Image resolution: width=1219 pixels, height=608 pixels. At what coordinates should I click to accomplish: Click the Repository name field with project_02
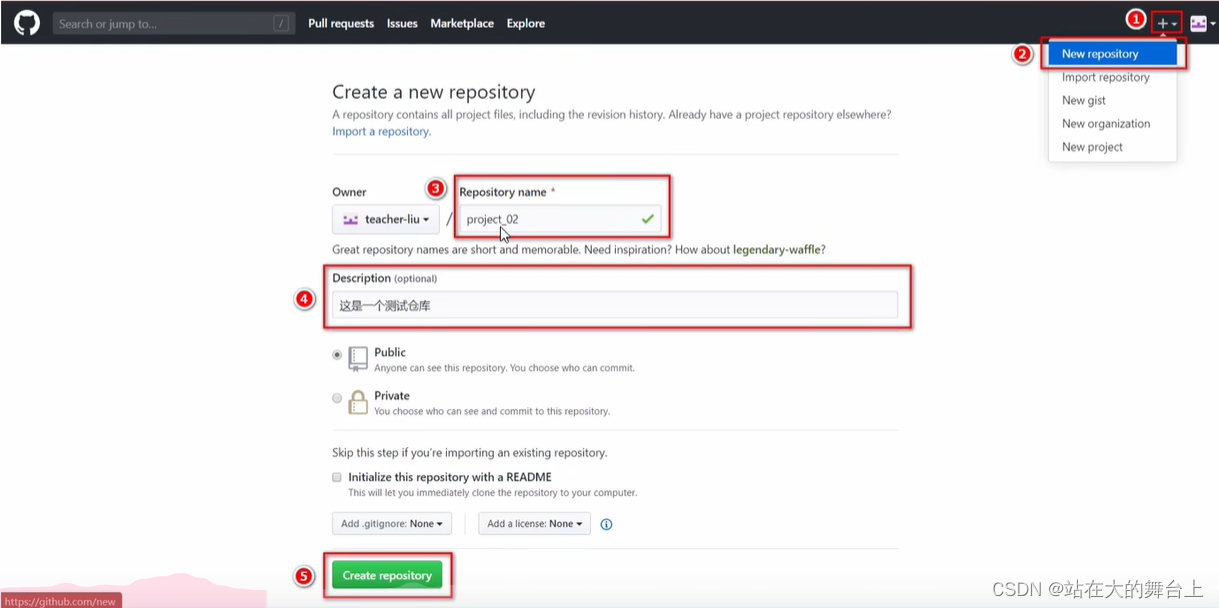[560, 219]
